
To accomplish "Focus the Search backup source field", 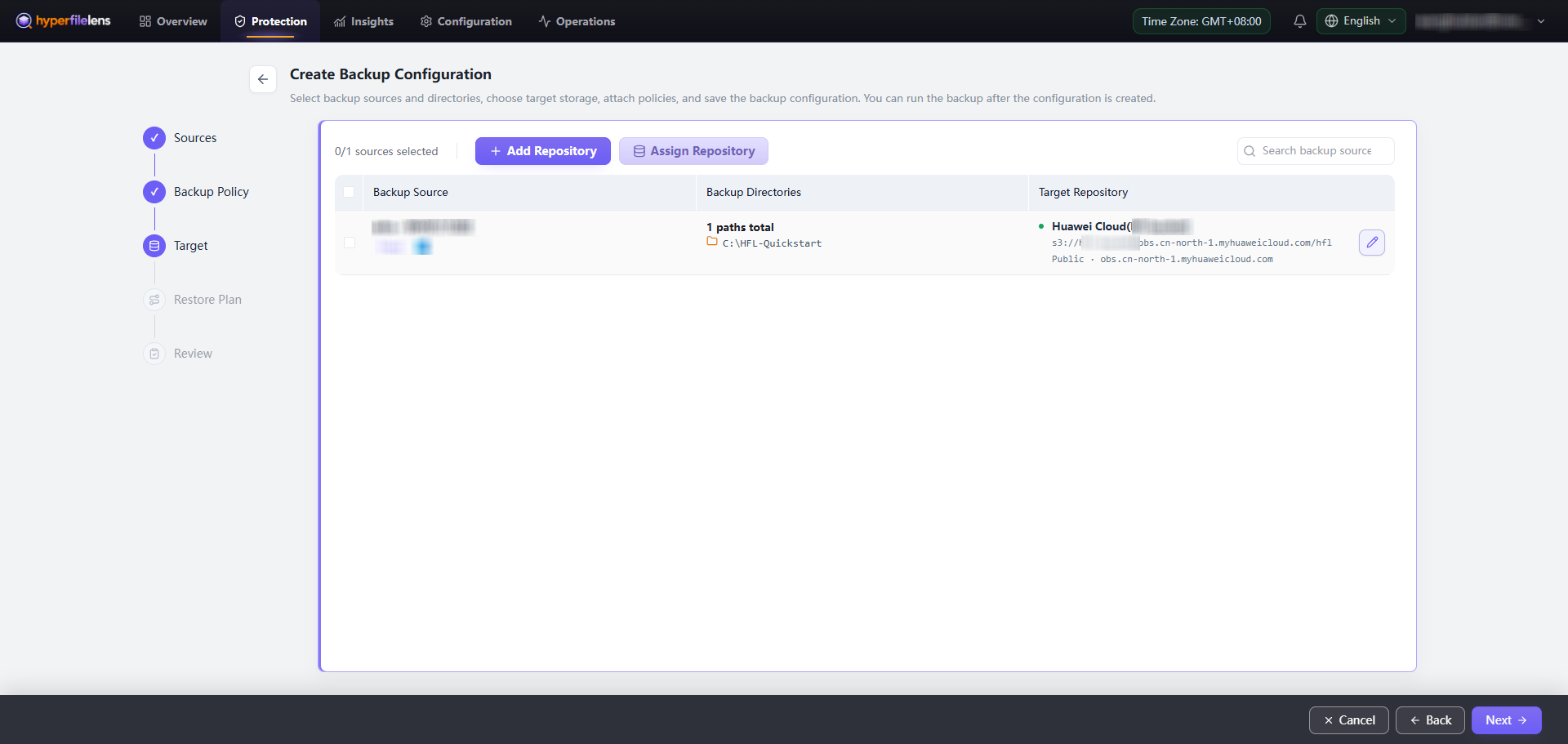I will [x=1316, y=151].
